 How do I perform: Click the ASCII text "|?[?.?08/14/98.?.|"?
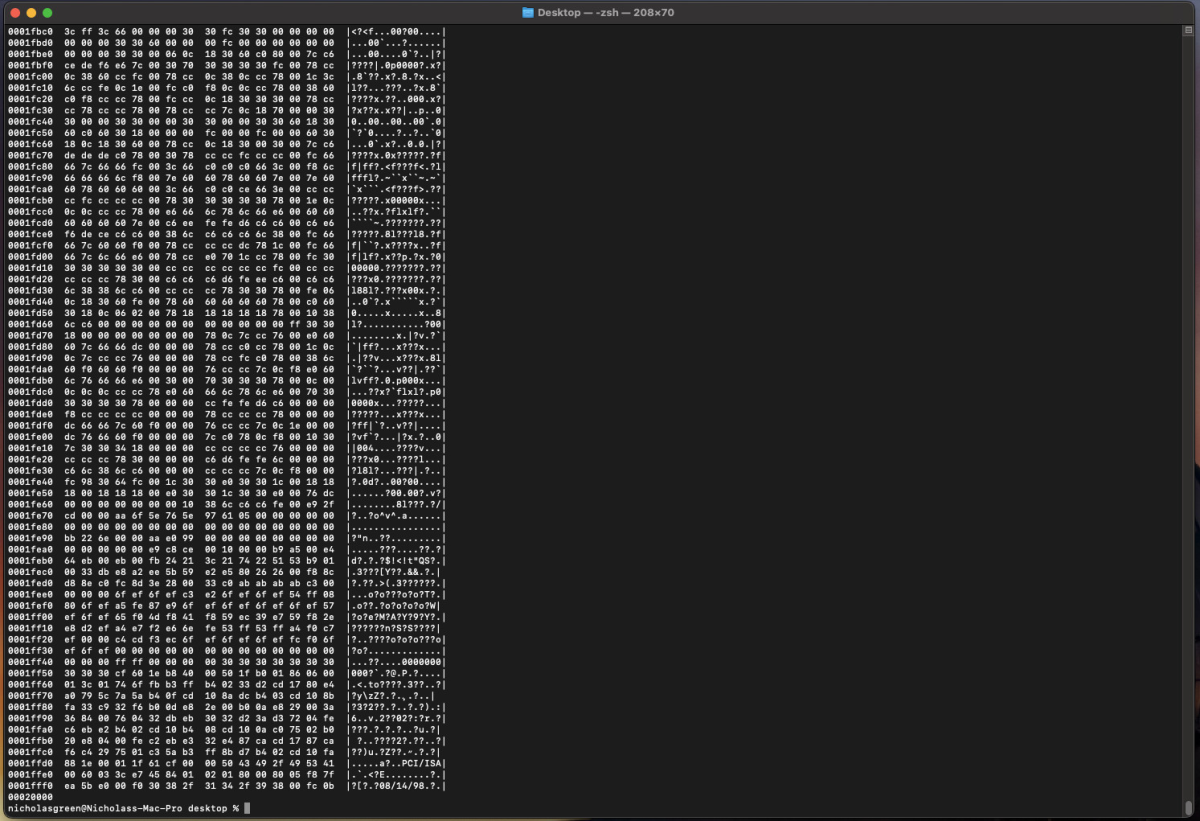pyautogui.click(x=396, y=787)
